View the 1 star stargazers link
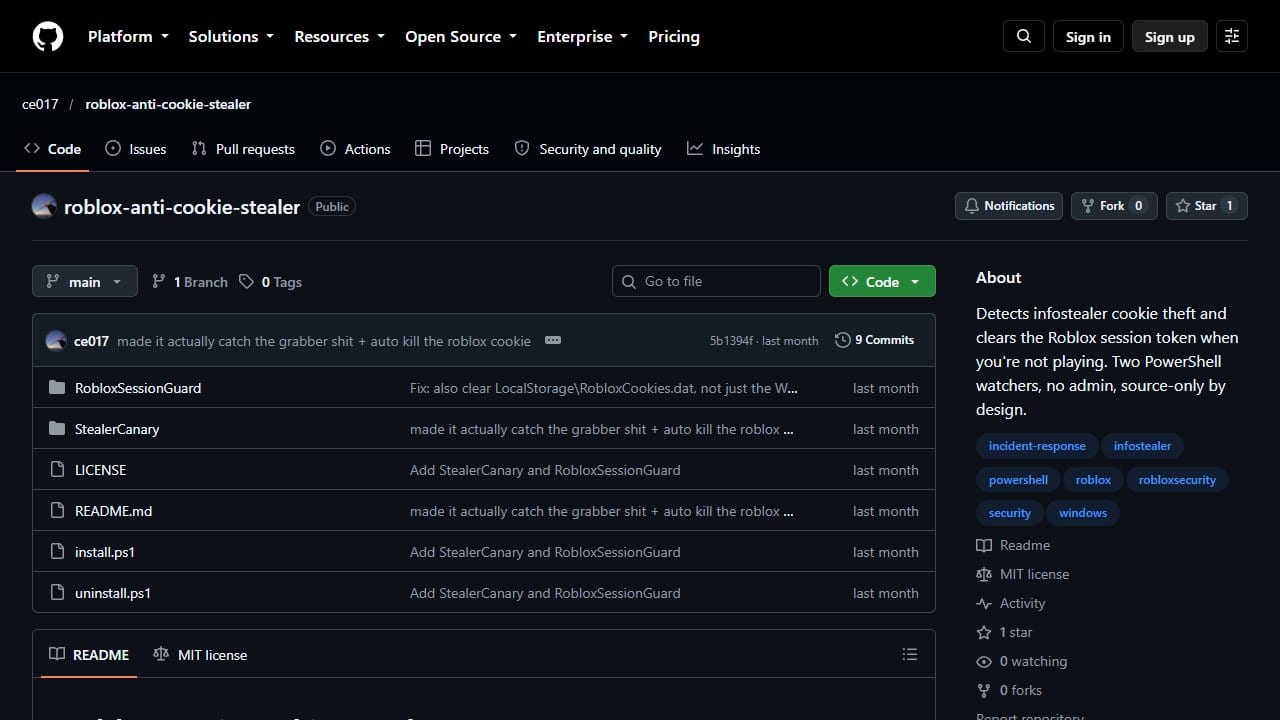The image size is (1280, 720). (x=1004, y=632)
